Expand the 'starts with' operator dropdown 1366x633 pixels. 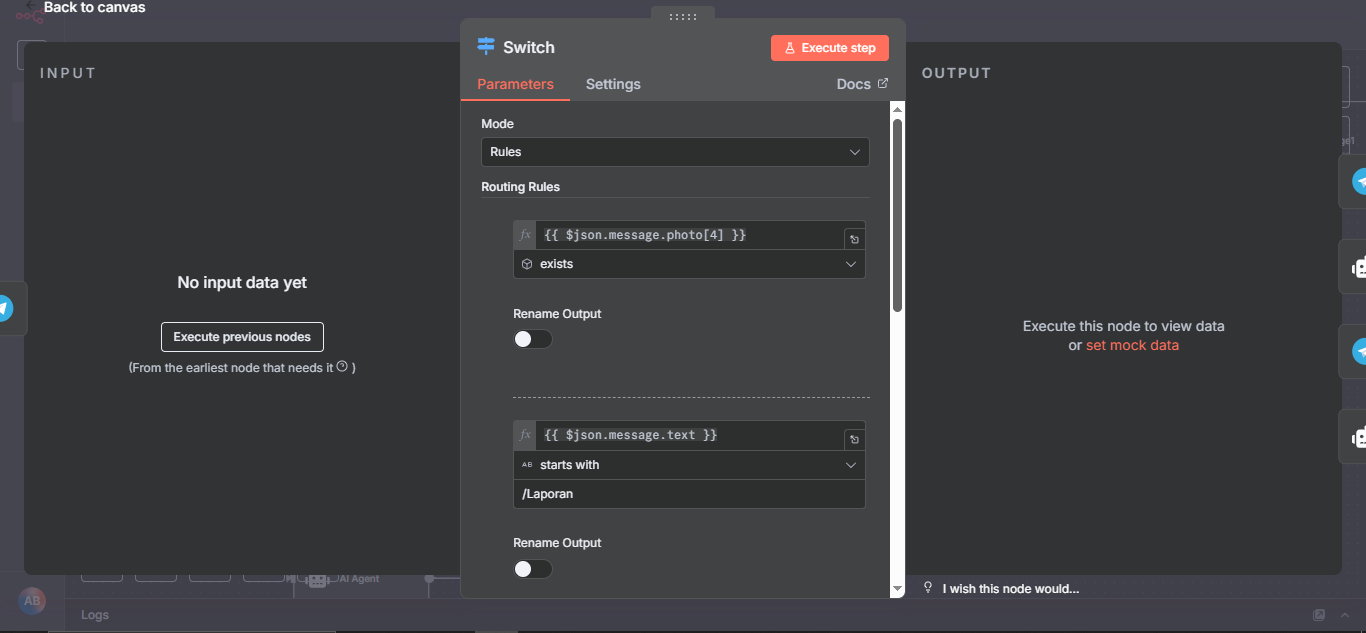pos(689,465)
